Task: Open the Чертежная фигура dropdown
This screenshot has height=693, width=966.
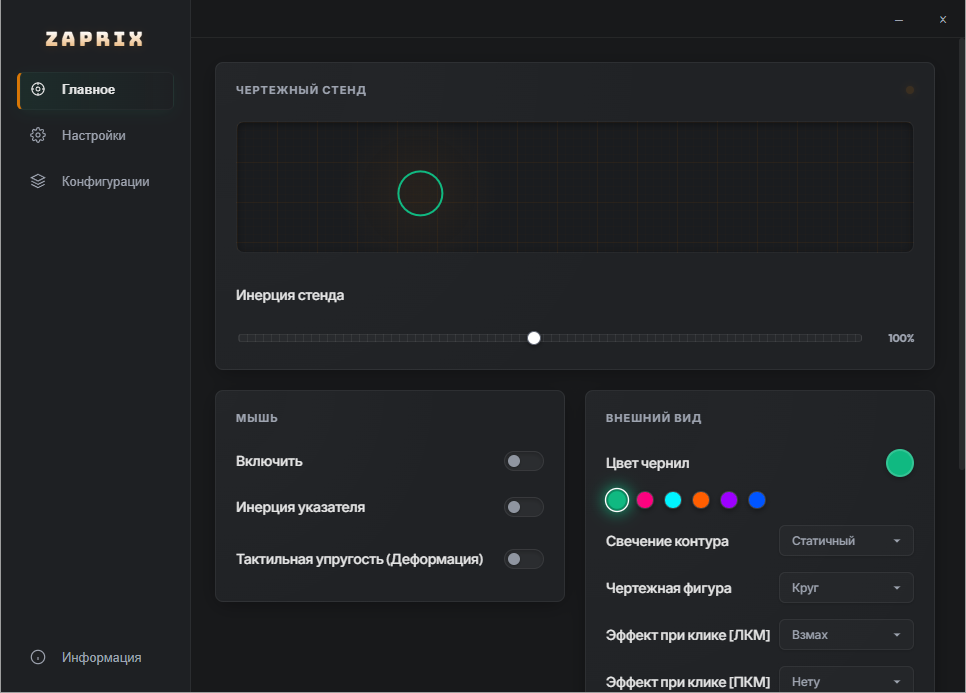Action: pyautogui.click(x=846, y=588)
